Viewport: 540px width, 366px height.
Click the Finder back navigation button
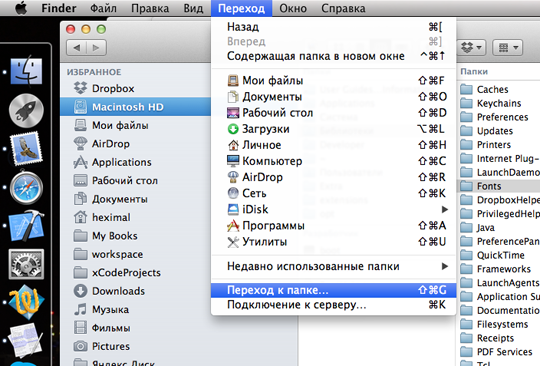[x=76, y=48]
